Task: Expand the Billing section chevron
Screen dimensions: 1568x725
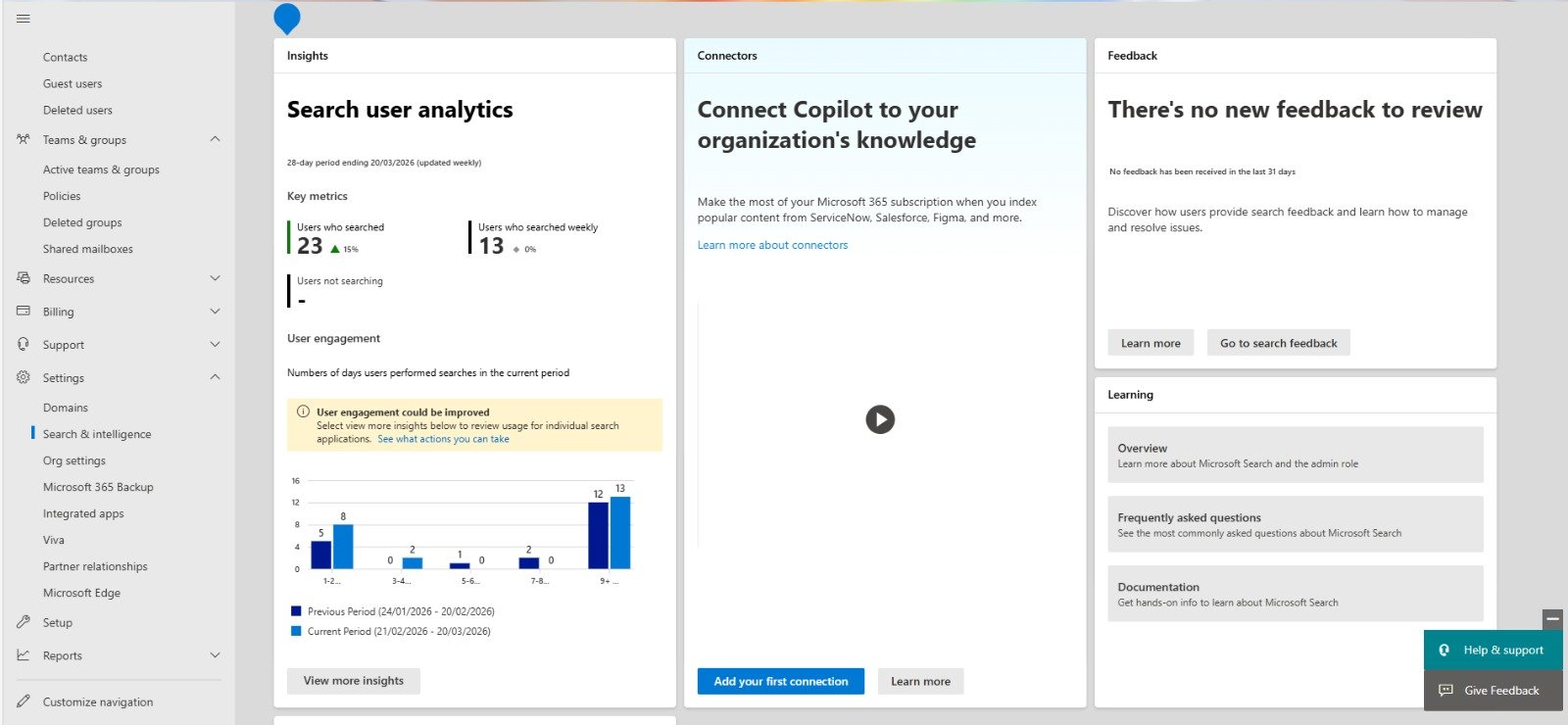Action: click(216, 312)
